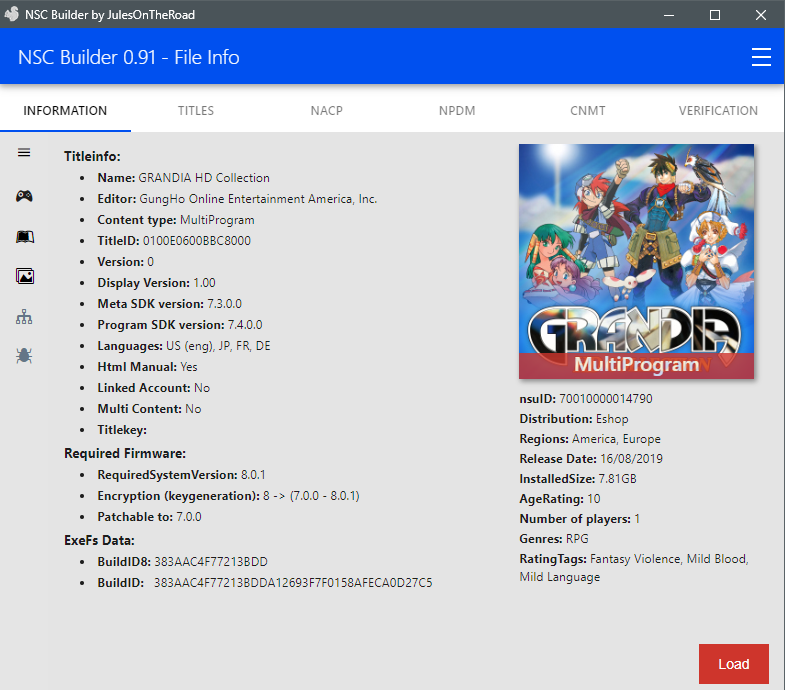The height and width of the screenshot is (690, 785).
Task: Click the Multi Content No entry
Action: pyautogui.click(x=149, y=409)
